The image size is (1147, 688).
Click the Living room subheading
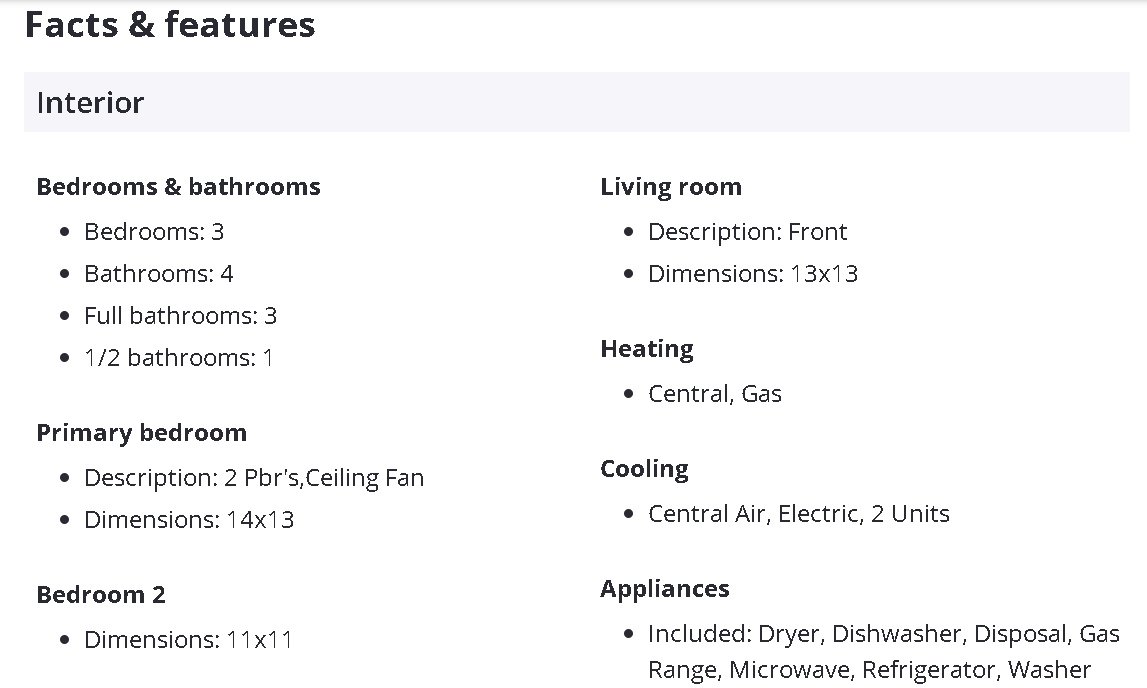point(671,187)
